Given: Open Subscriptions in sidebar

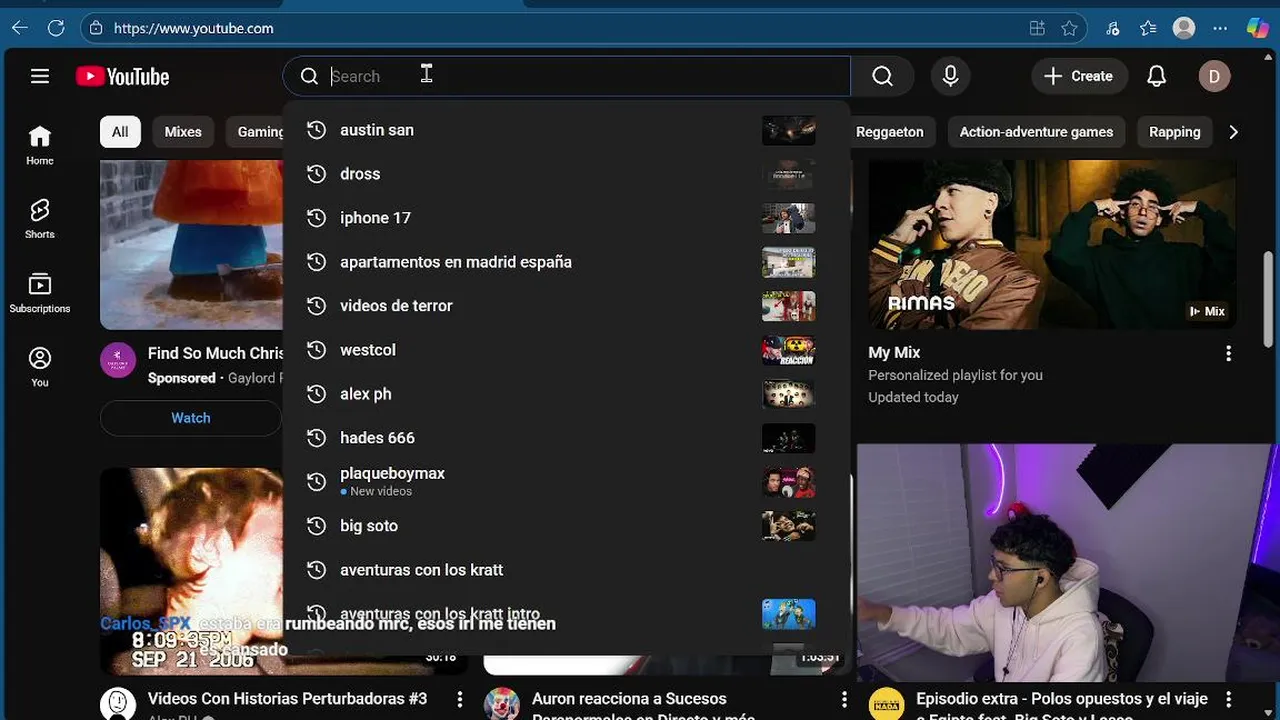Looking at the screenshot, I should point(40,293).
